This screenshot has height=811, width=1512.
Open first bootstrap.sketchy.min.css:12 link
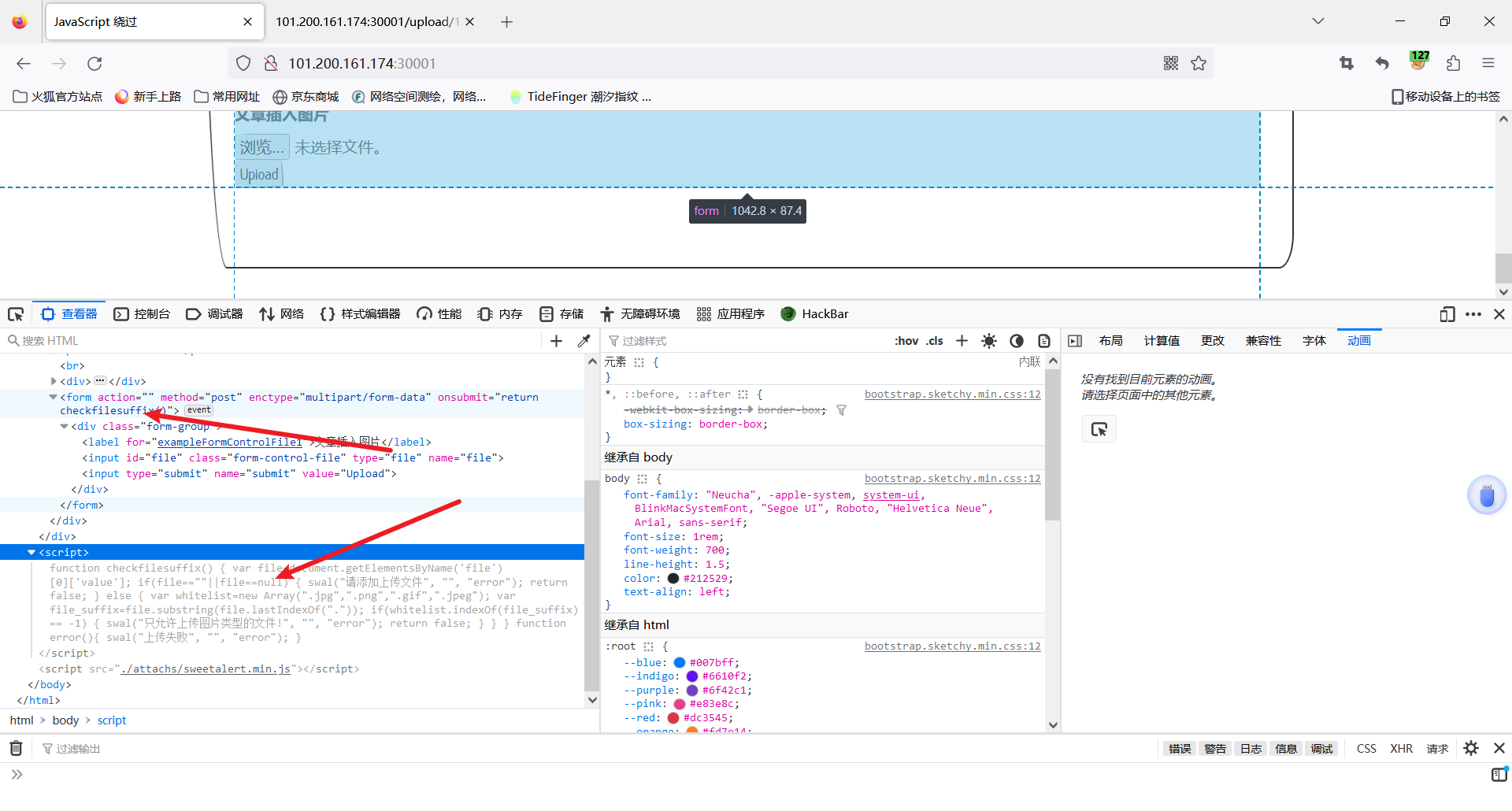pyautogui.click(x=952, y=394)
